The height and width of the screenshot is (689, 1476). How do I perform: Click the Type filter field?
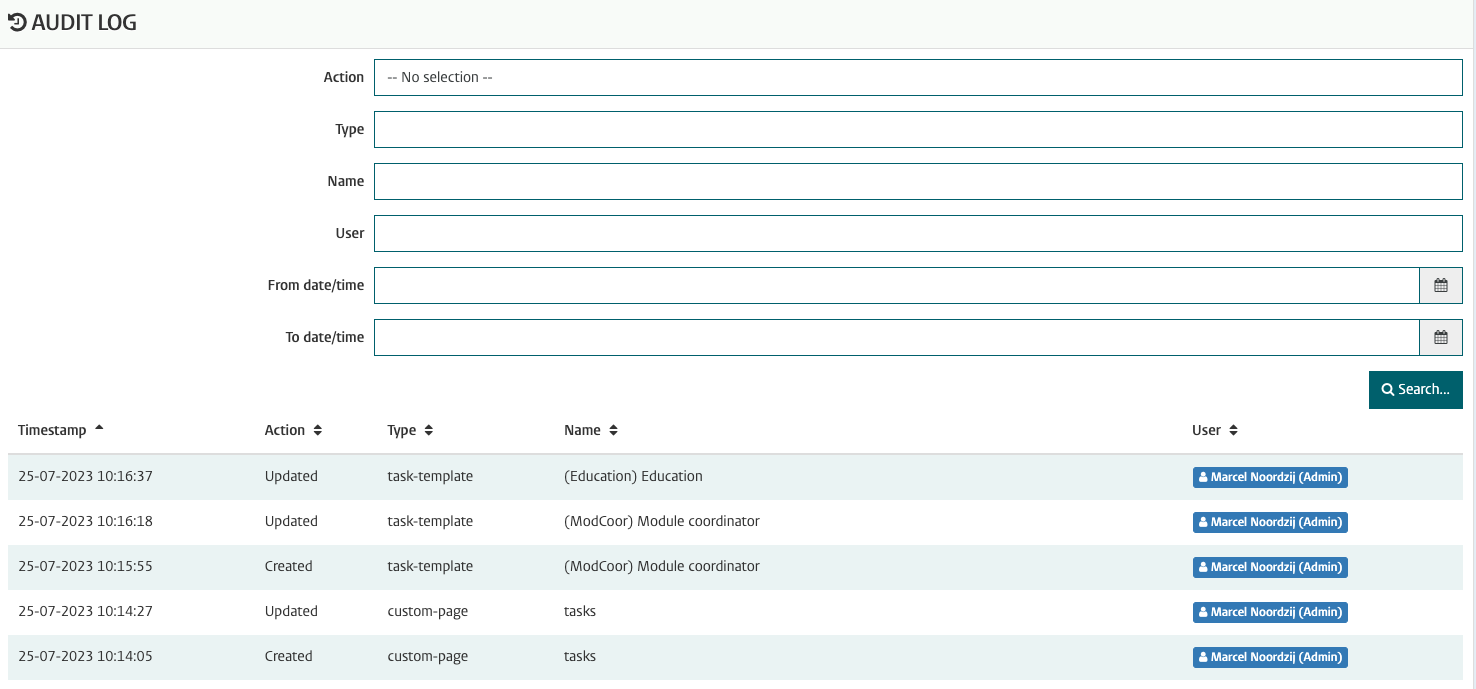coord(918,129)
